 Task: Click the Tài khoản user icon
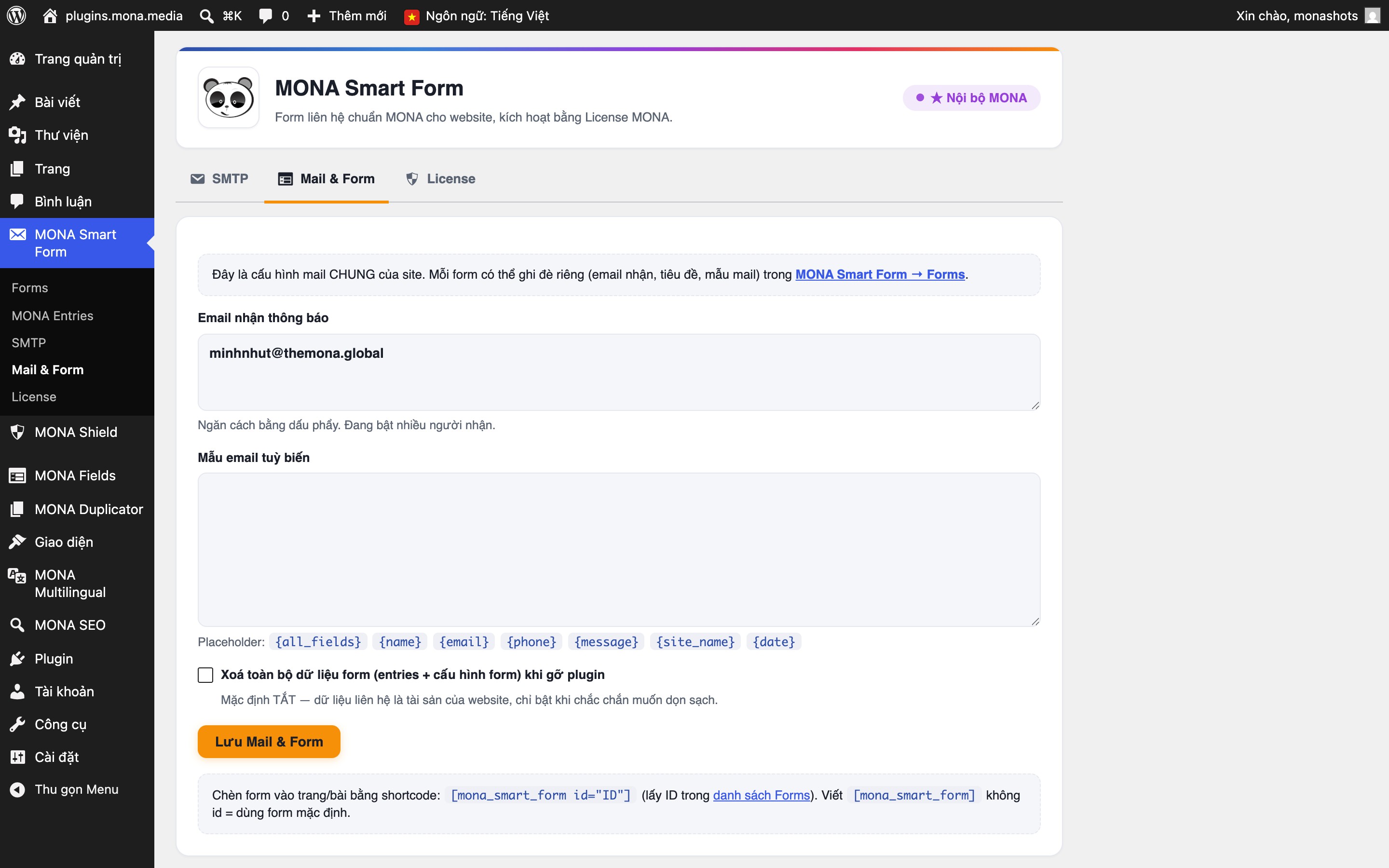[17, 691]
